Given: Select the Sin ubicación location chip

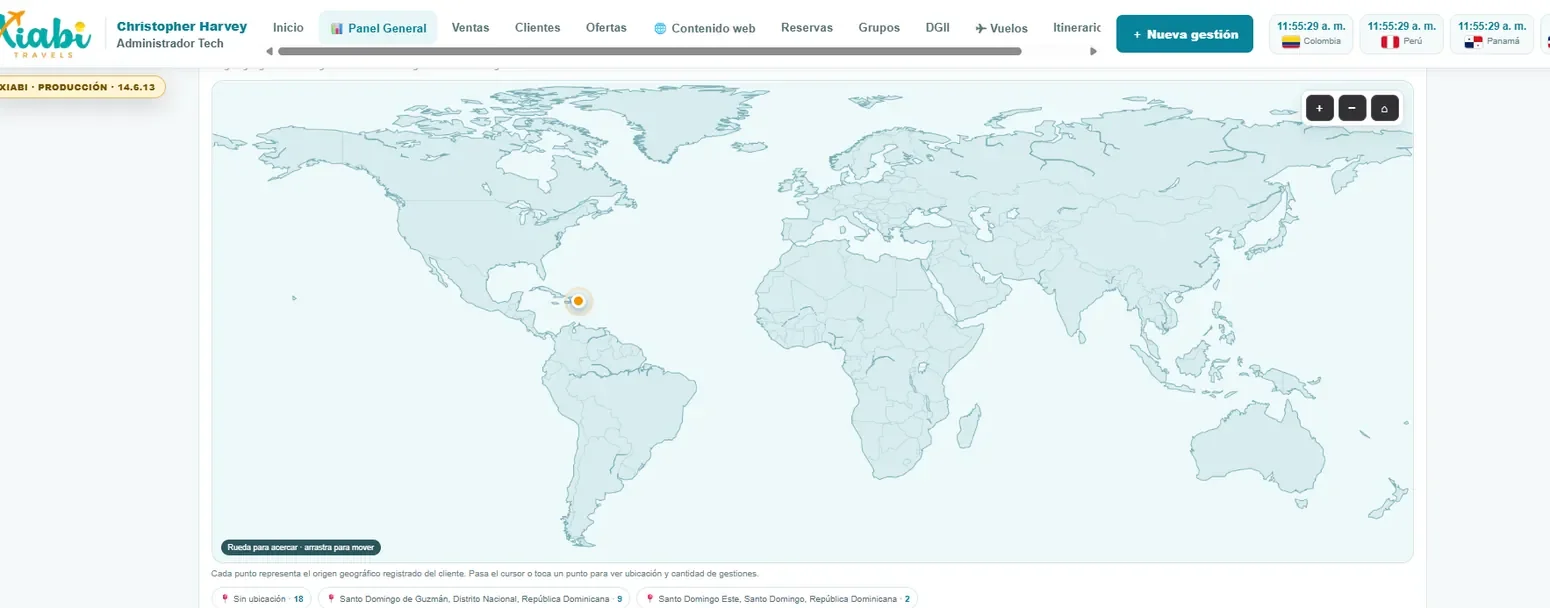Looking at the screenshot, I should (262, 599).
